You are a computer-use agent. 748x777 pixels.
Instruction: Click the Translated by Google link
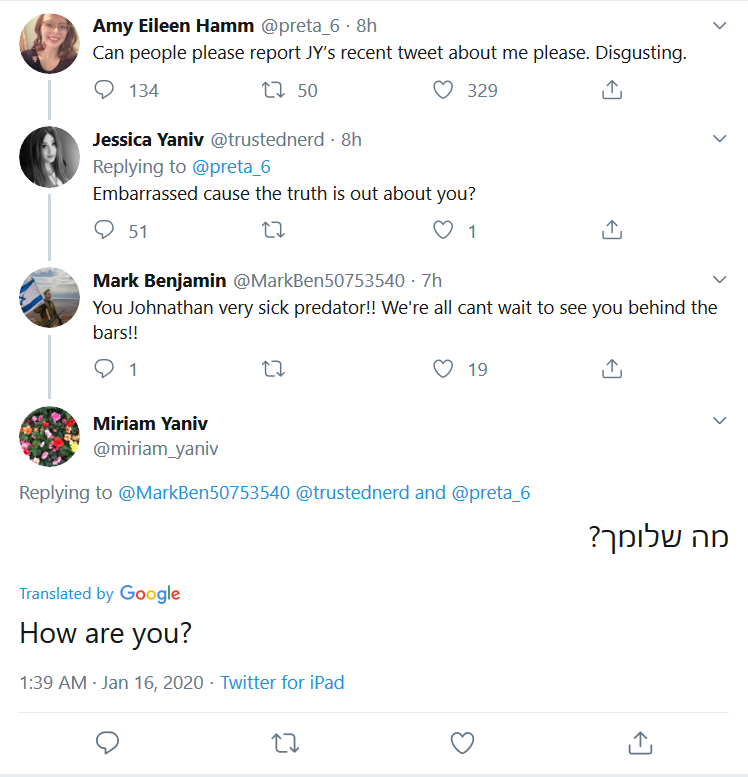(100, 593)
